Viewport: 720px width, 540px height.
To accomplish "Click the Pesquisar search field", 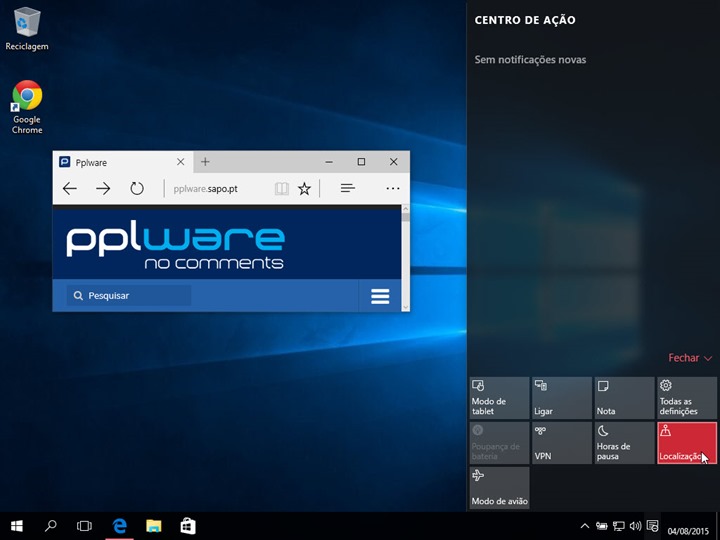I will [x=129, y=295].
